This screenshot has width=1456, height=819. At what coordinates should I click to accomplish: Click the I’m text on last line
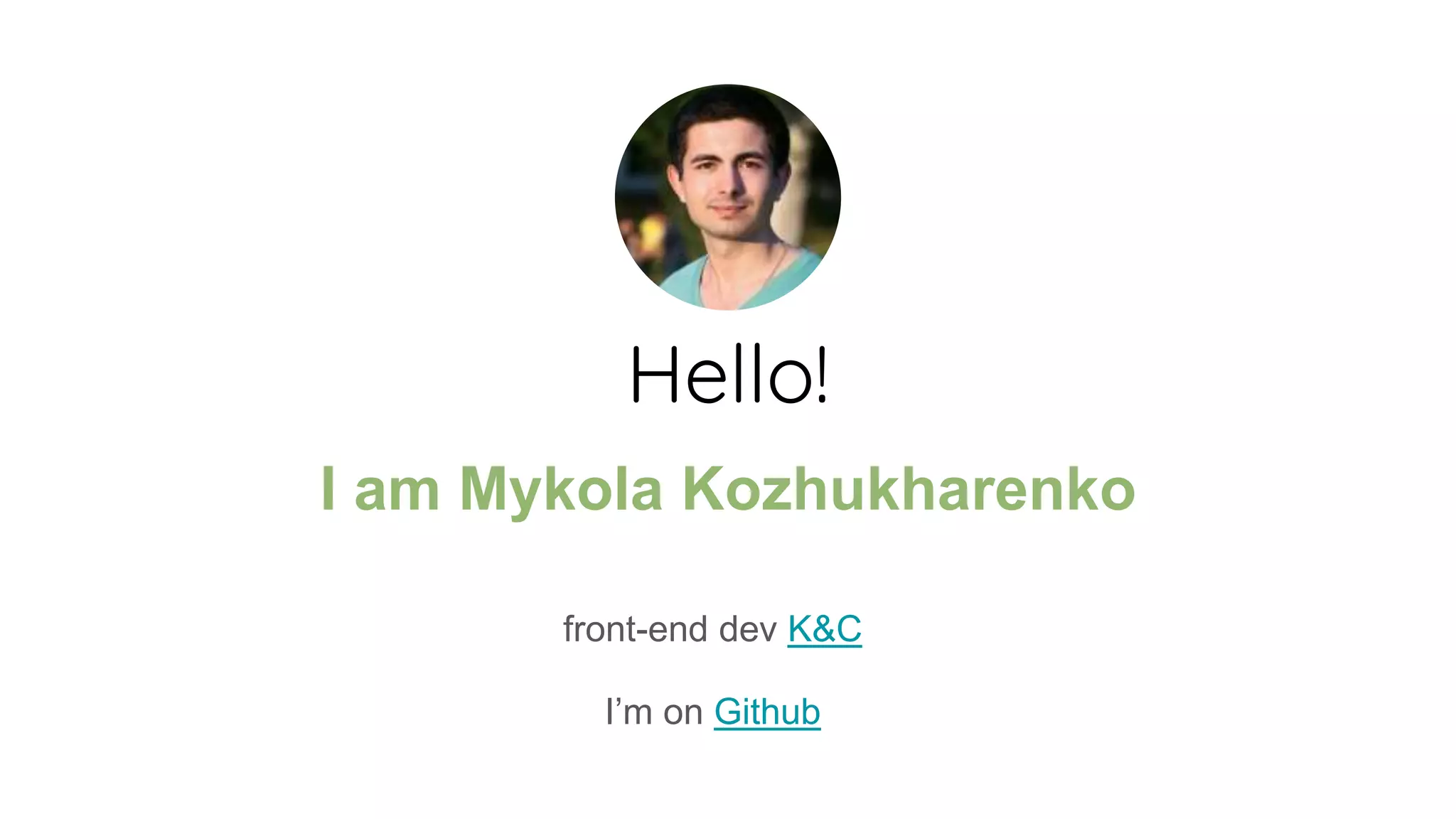click(628, 712)
